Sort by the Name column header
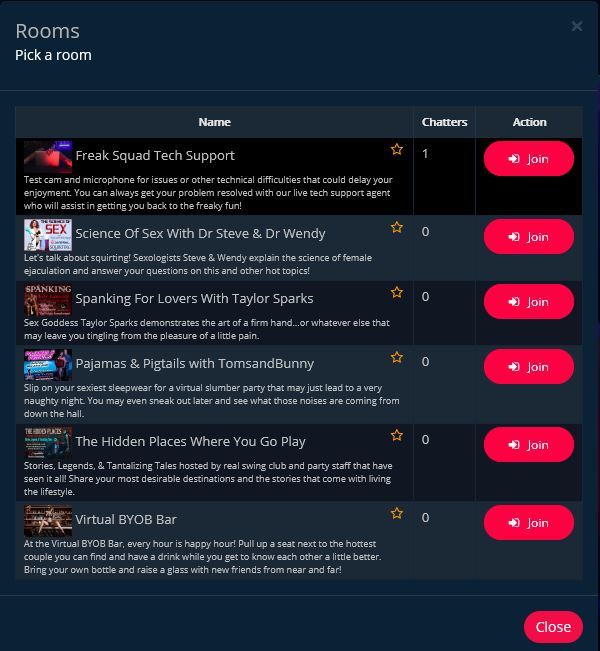Viewport: 600px width, 651px height. [214, 122]
